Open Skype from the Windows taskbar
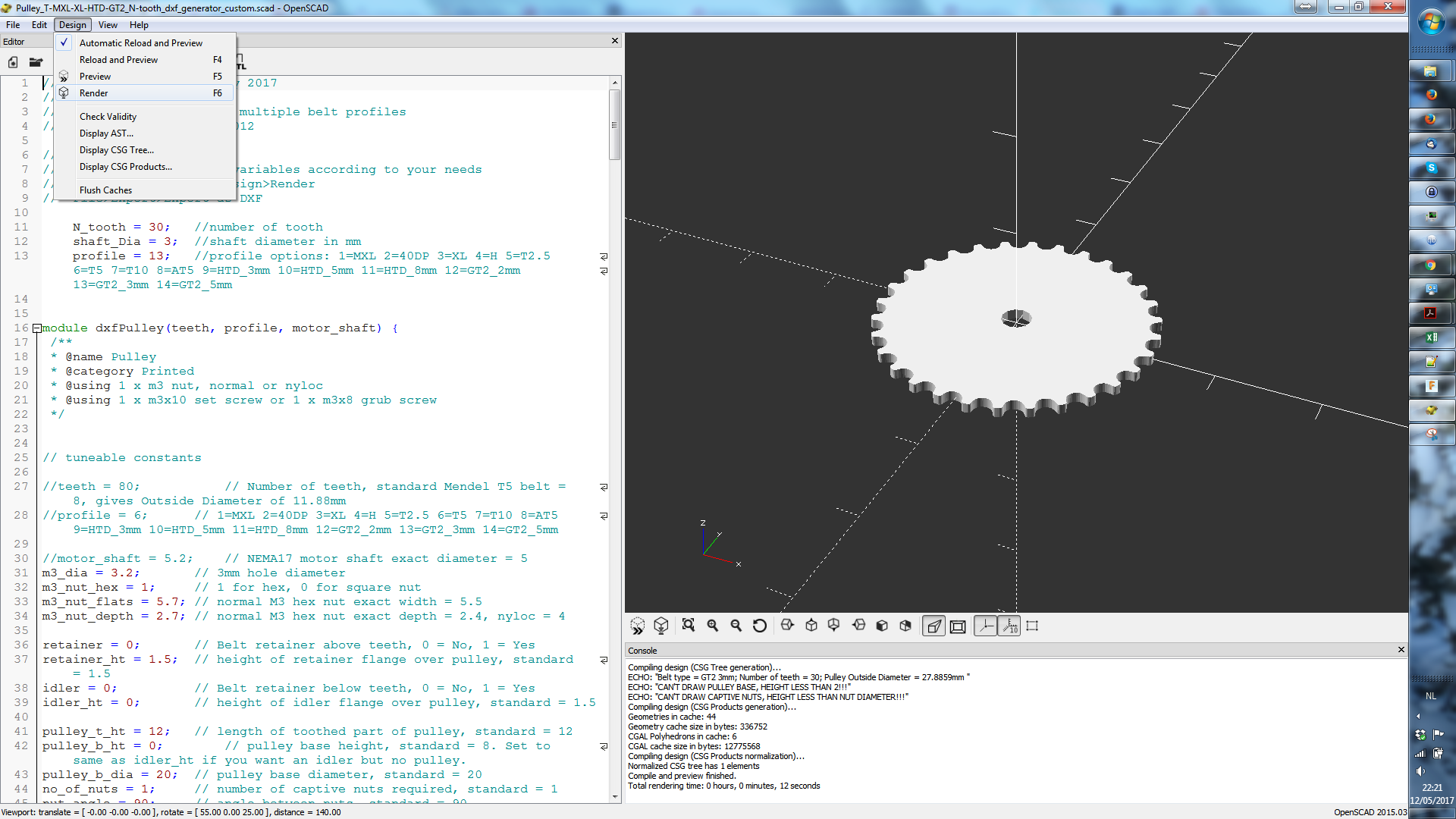 (1430, 168)
